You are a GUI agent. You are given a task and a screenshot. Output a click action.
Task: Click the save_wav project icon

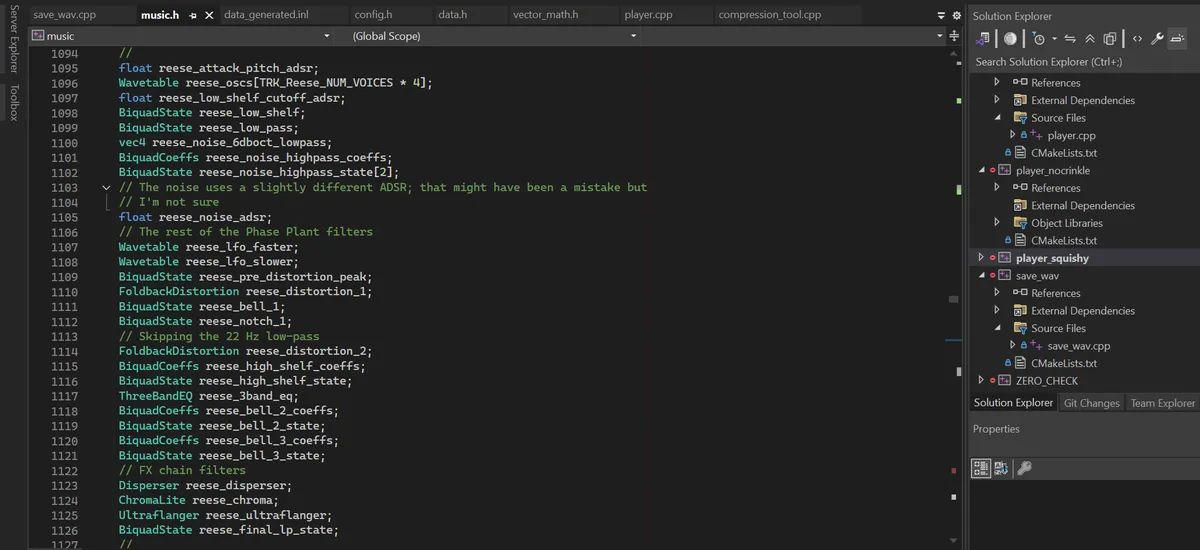[1004, 275]
